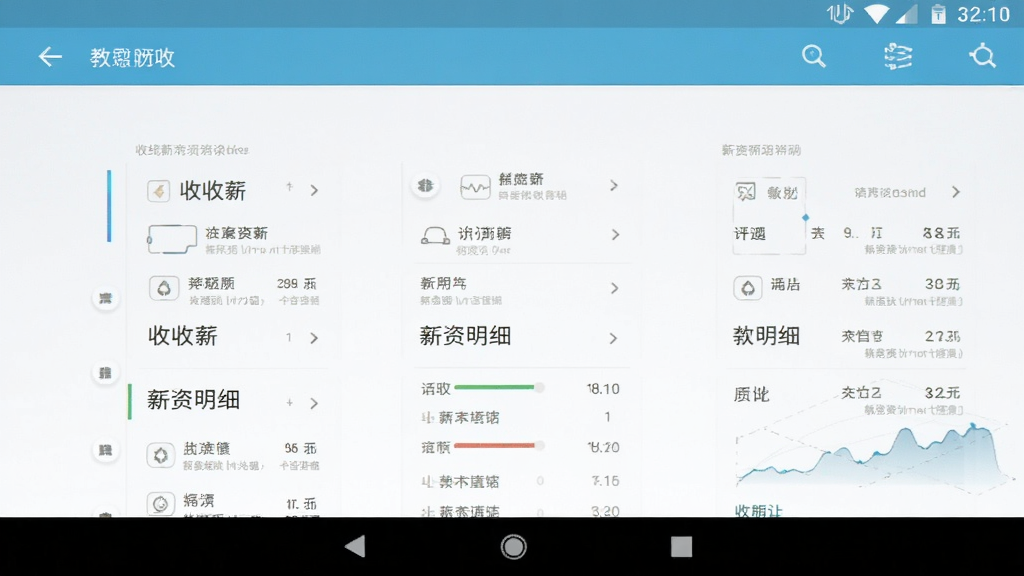Screen dimensions: 1024x576
Task: Select the waveform chart icon
Action: (x=475, y=187)
